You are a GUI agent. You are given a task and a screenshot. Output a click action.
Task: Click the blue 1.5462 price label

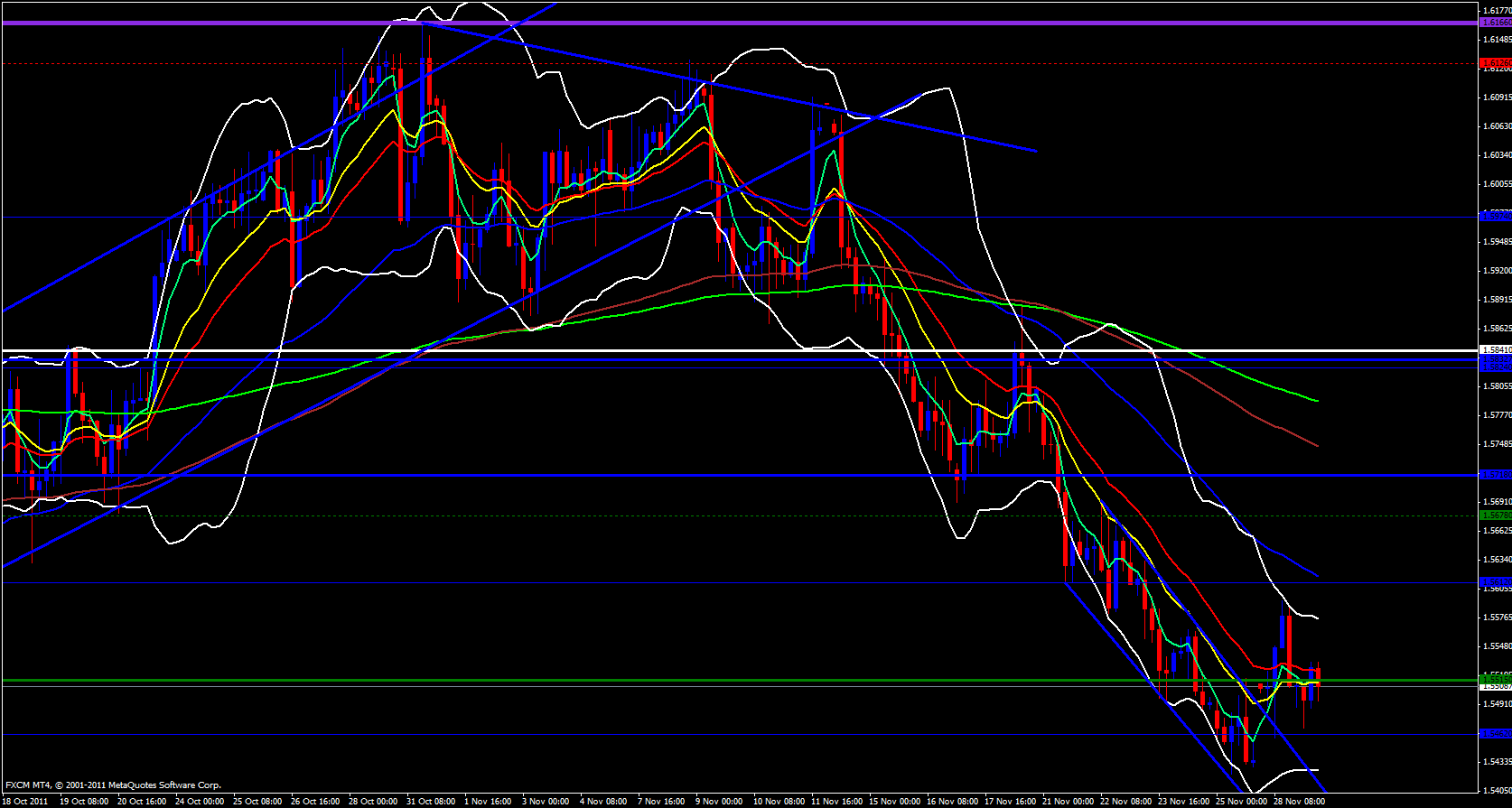(1495, 734)
